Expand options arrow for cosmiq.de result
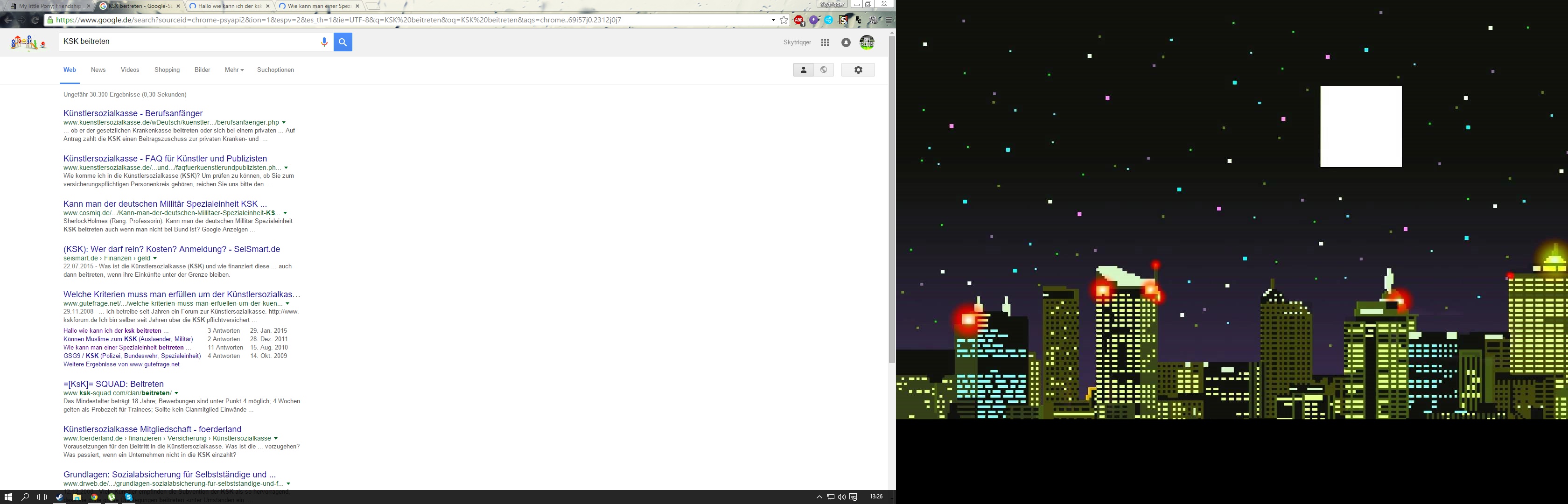This screenshot has height=504, width=1568. (285, 214)
